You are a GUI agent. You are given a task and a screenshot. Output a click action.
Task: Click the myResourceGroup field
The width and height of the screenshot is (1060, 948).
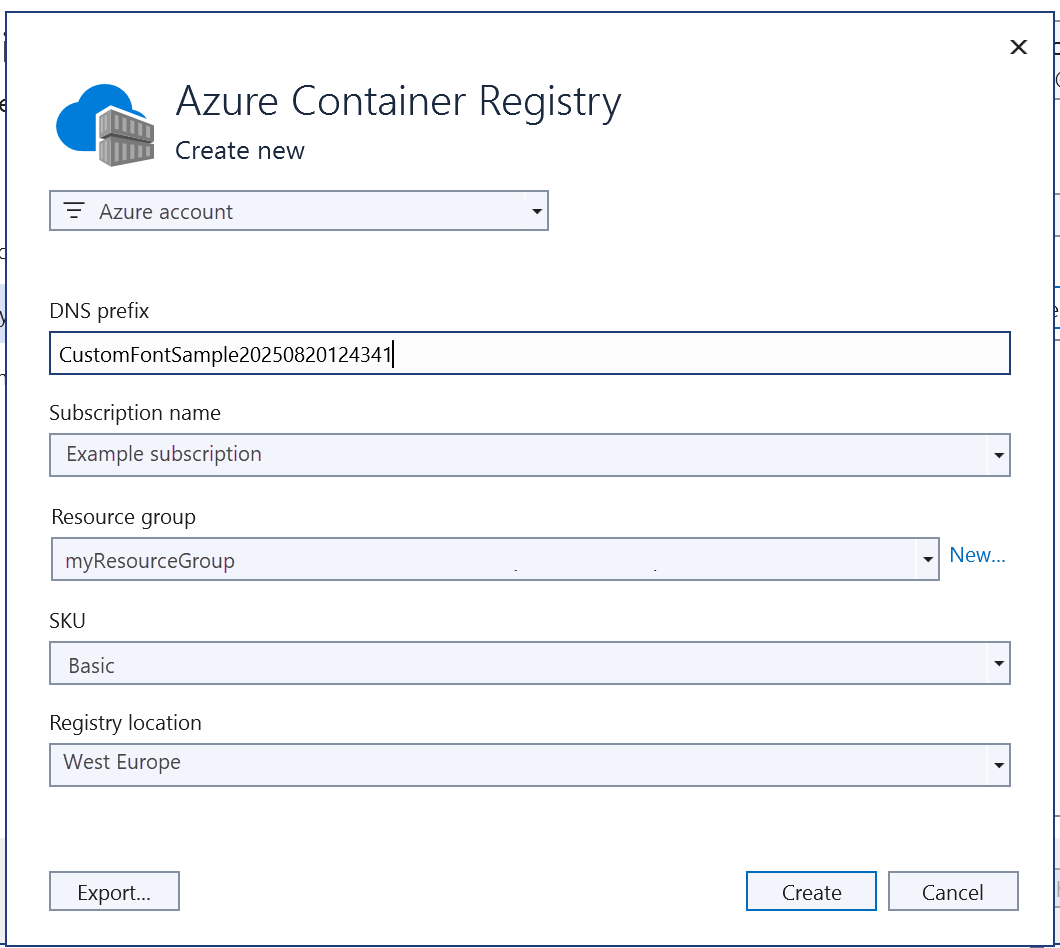pyautogui.click(x=400, y=559)
